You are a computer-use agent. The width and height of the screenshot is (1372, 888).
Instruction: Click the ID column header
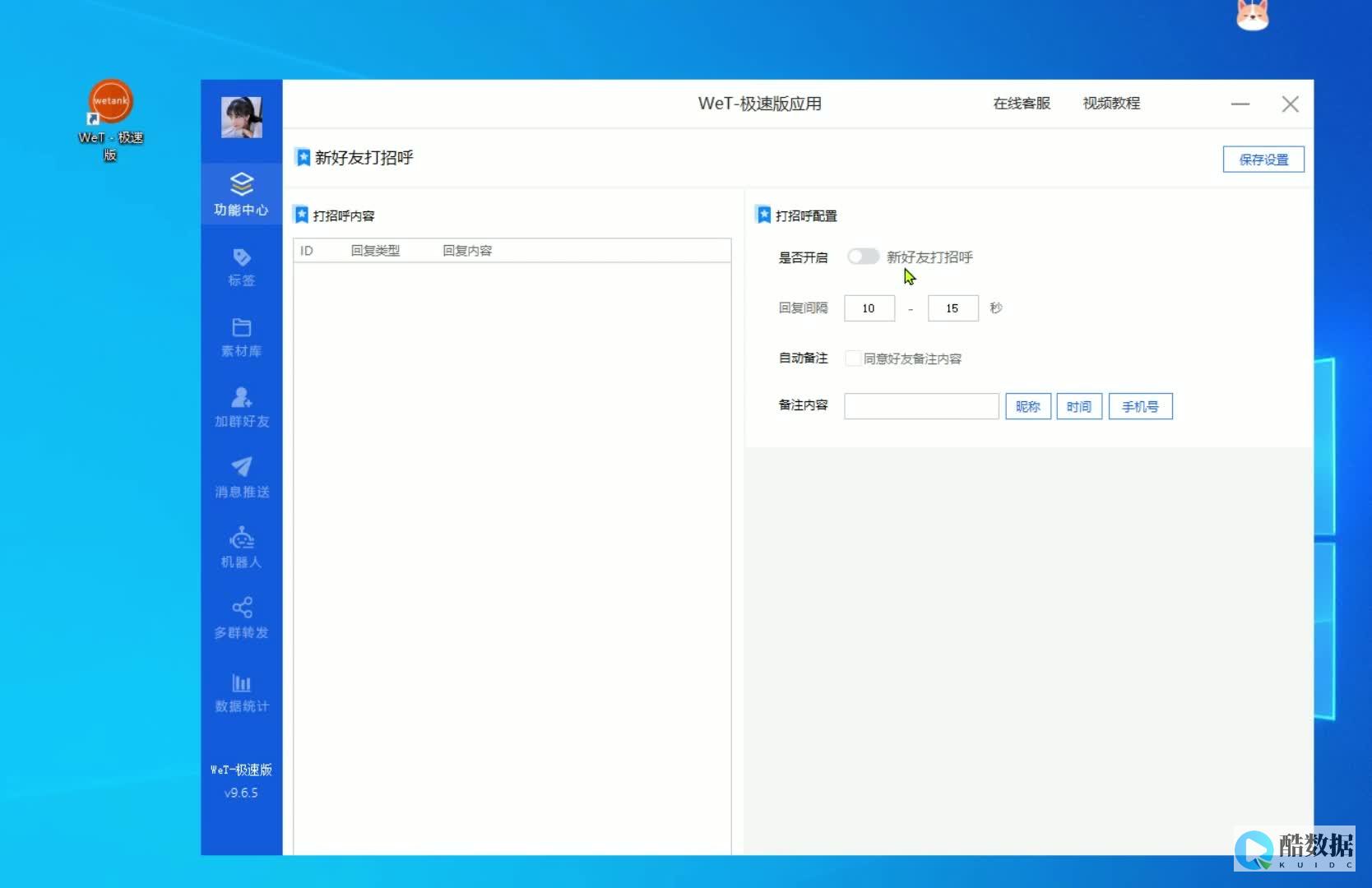[307, 251]
